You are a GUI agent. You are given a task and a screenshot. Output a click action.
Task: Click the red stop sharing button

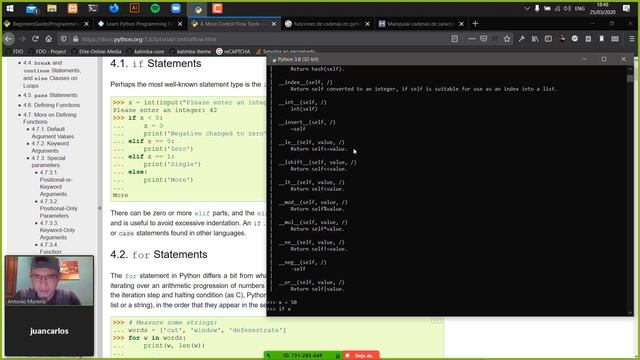(361, 356)
